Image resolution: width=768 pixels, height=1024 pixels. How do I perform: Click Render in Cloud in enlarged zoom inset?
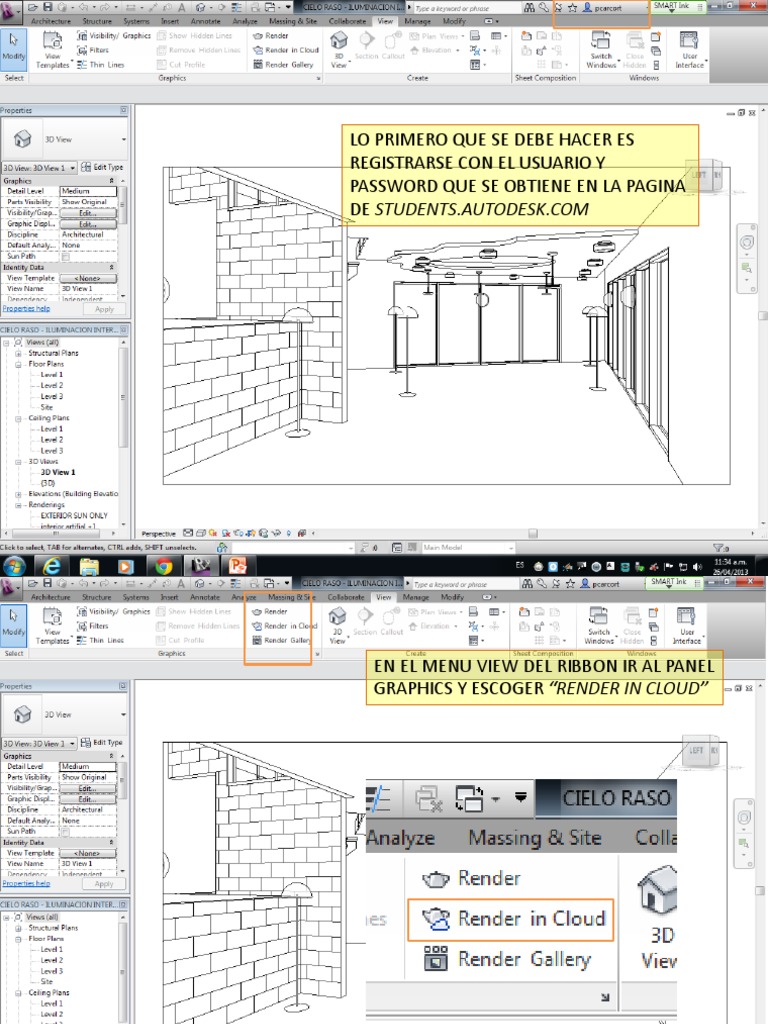(x=511, y=920)
